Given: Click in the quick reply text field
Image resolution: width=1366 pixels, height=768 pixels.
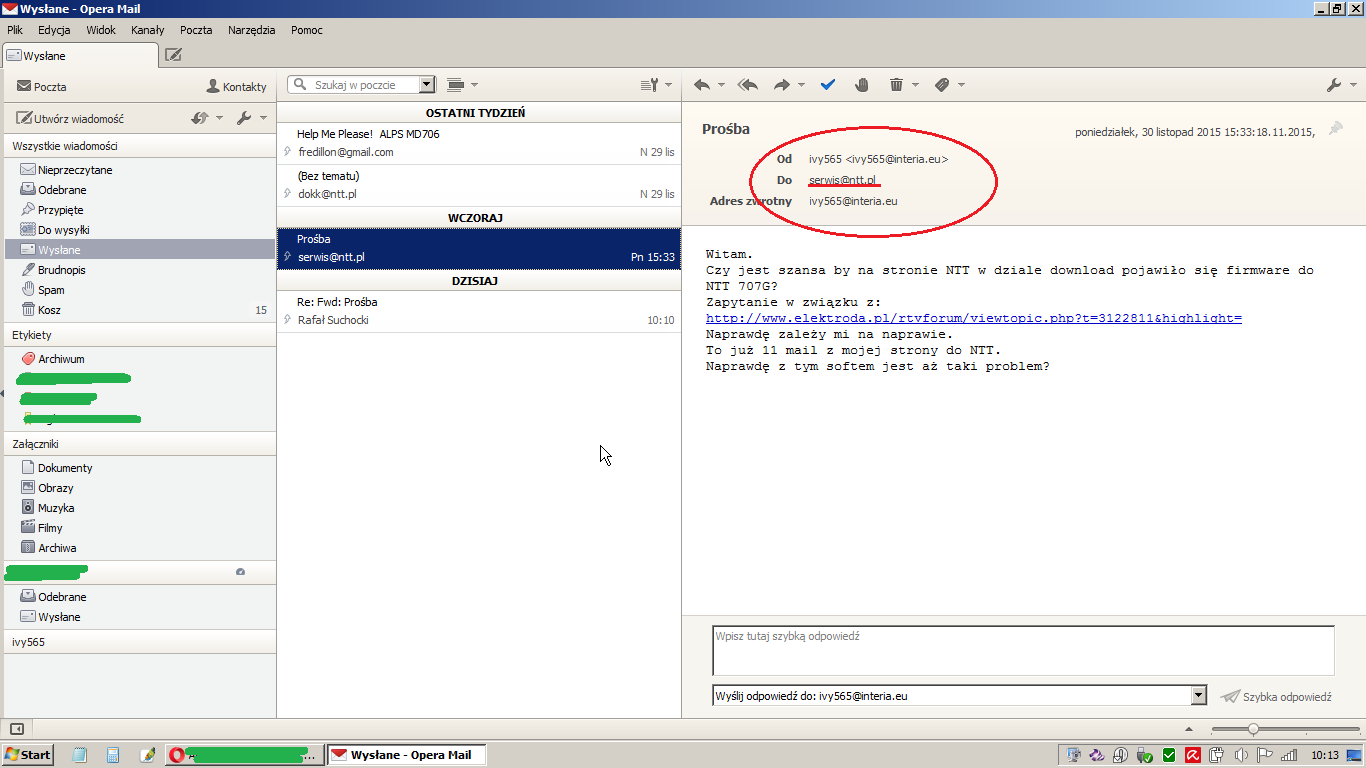Looking at the screenshot, I should [1023, 651].
